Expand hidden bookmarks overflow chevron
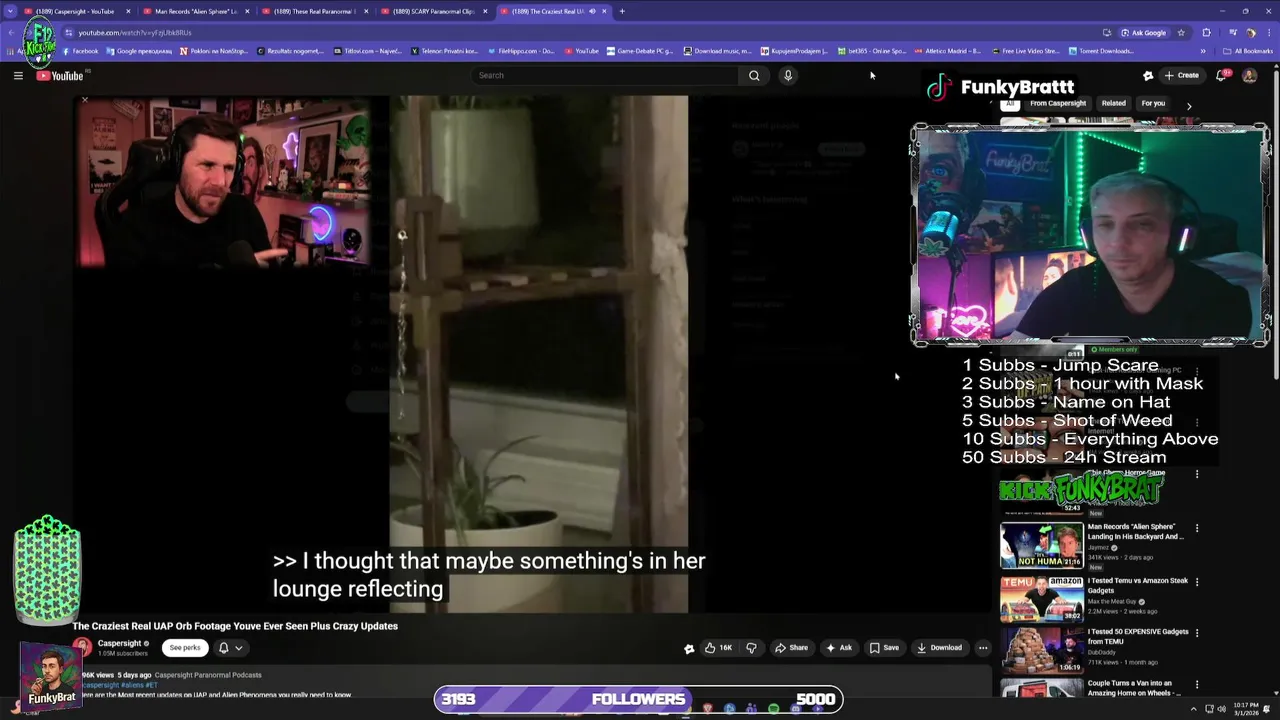This screenshot has height=720, width=1280. tap(1203, 51)
